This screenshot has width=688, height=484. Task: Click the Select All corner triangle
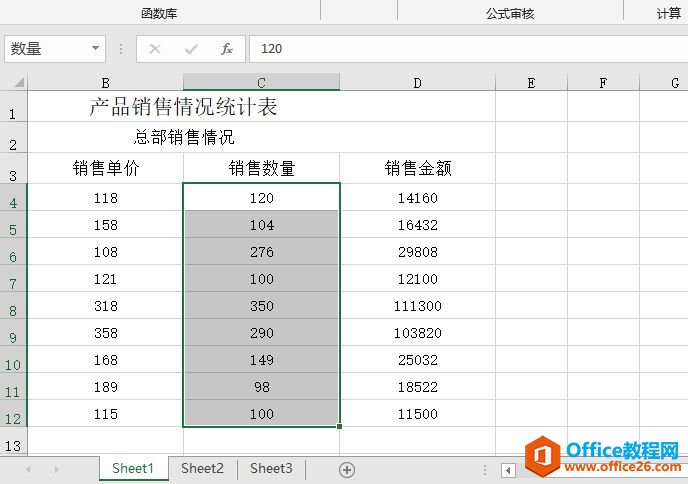18,82
